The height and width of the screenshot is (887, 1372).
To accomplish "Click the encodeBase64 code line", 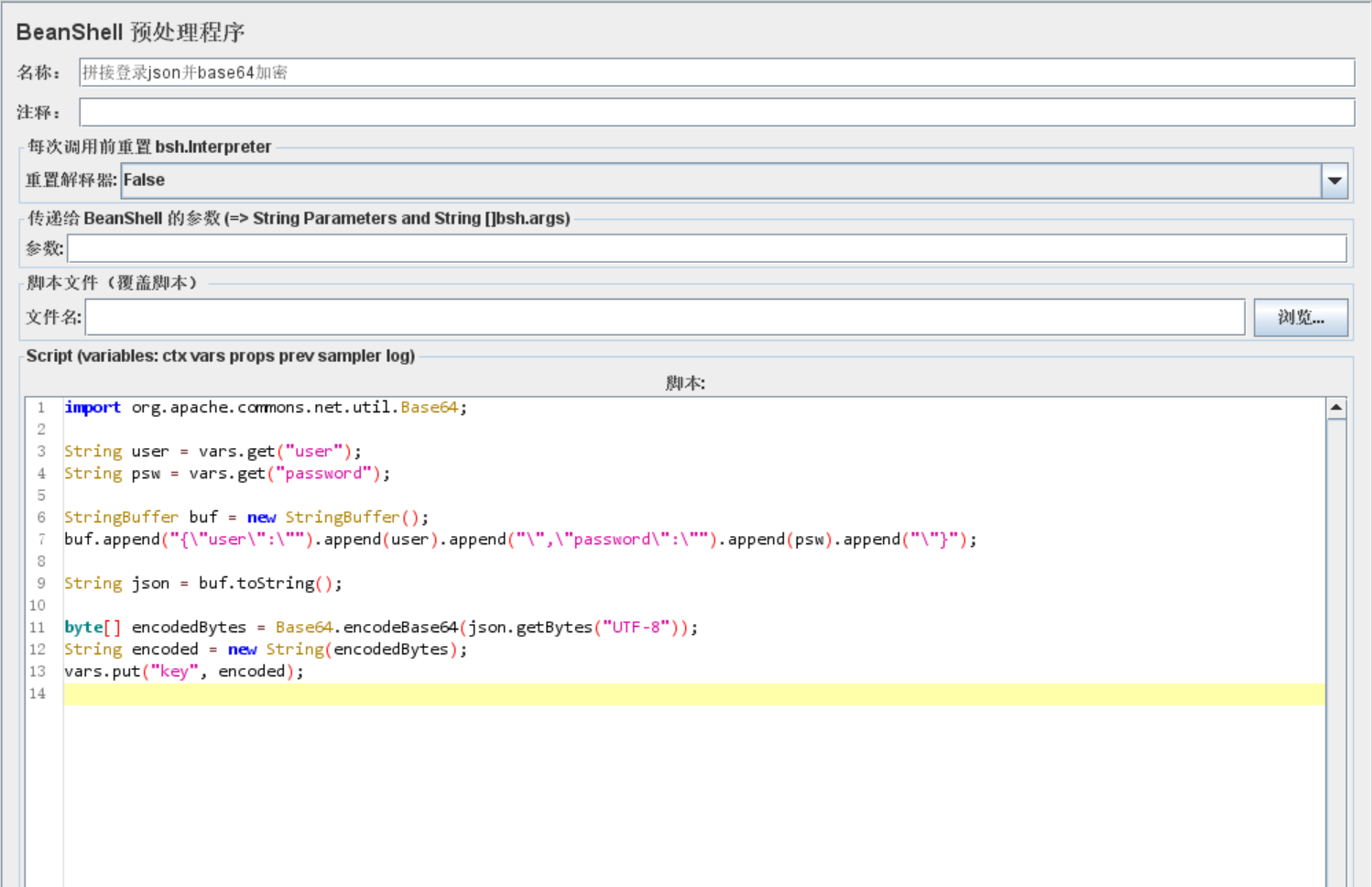I will point(381,628).
